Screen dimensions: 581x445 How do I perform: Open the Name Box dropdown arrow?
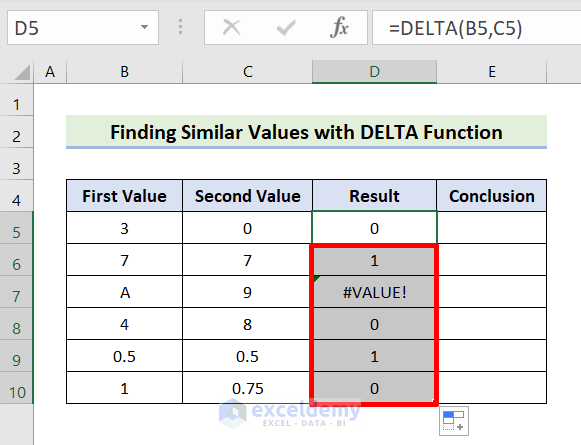(x=145, y=27)
